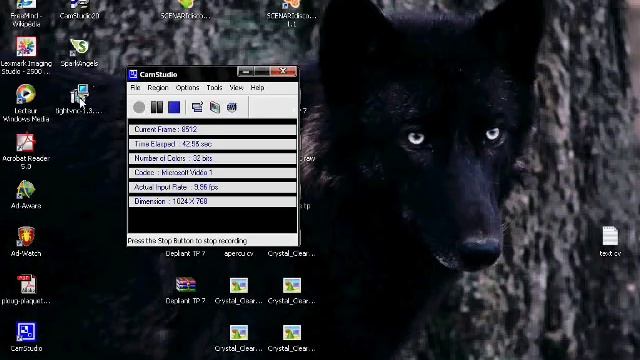Open the Options menu
This screenshot has width=640, height=360.
coord(187,87)
